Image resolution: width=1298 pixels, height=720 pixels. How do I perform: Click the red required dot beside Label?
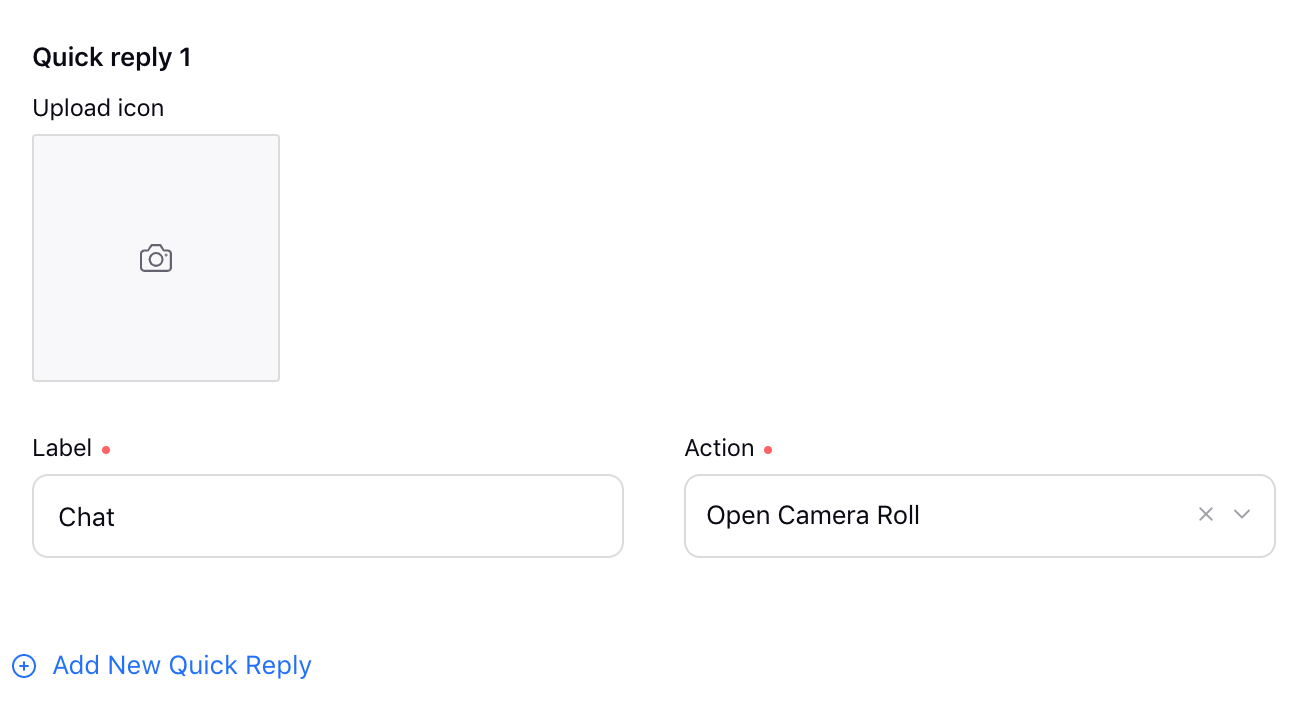(x=106, y=450)
